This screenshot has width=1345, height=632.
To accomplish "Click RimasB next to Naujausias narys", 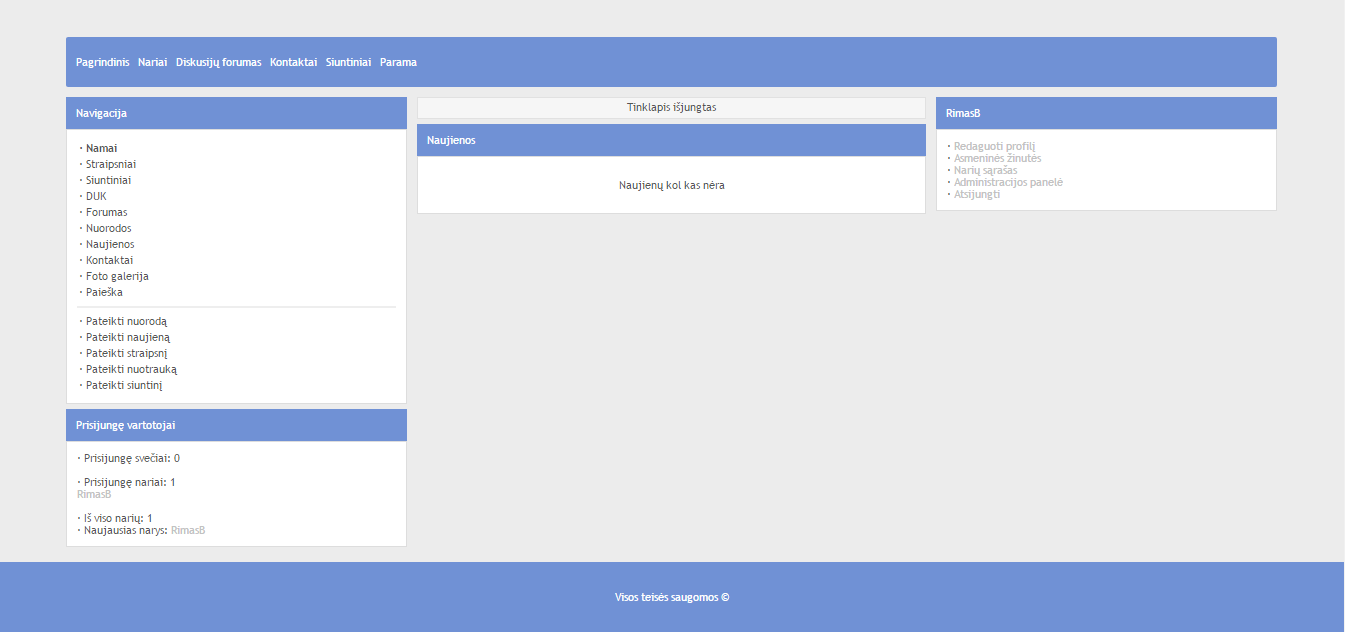I will coord(188,530).
